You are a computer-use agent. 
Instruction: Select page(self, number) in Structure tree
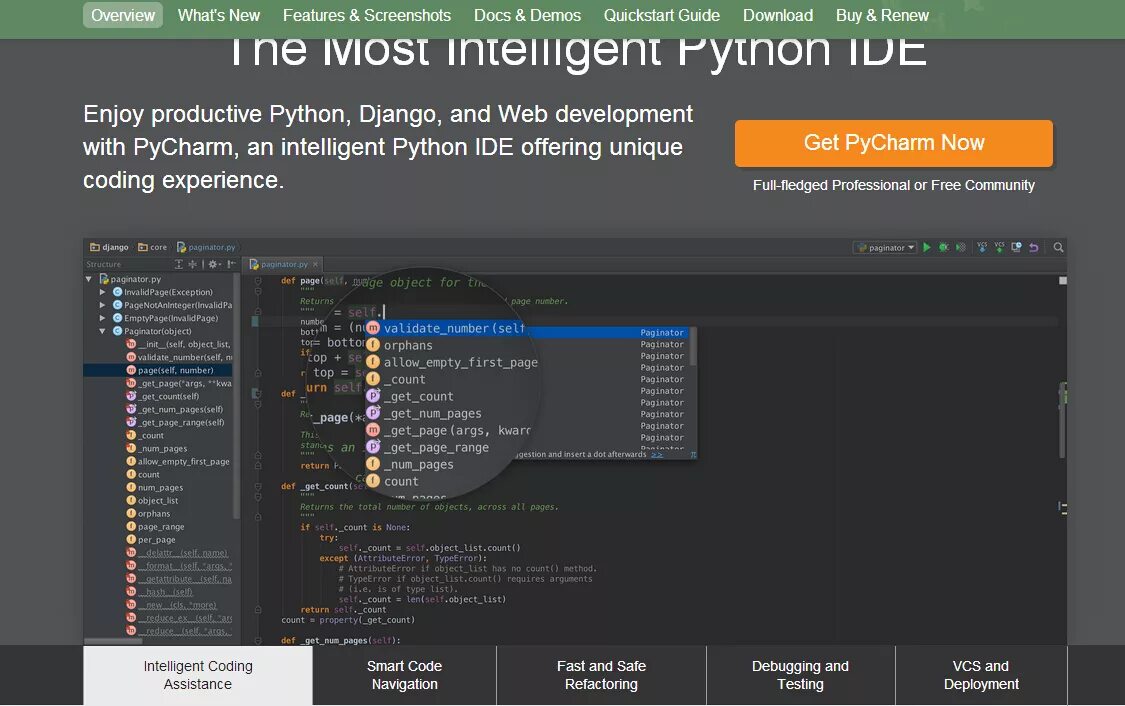[x=159, y=370]
